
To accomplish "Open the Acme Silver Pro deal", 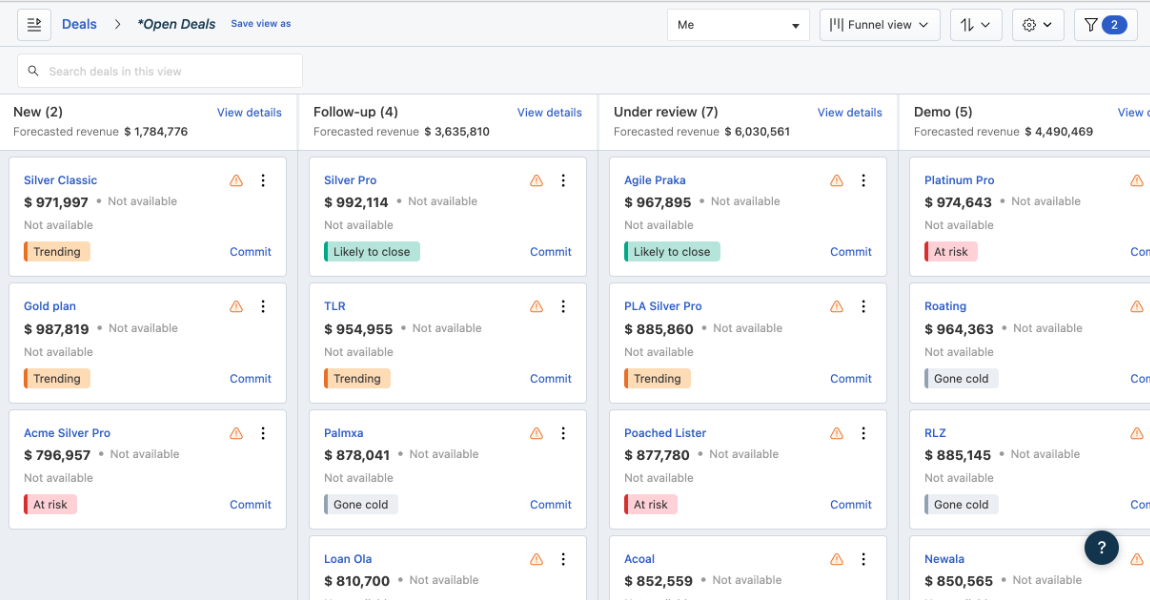I will pos(67,433).
